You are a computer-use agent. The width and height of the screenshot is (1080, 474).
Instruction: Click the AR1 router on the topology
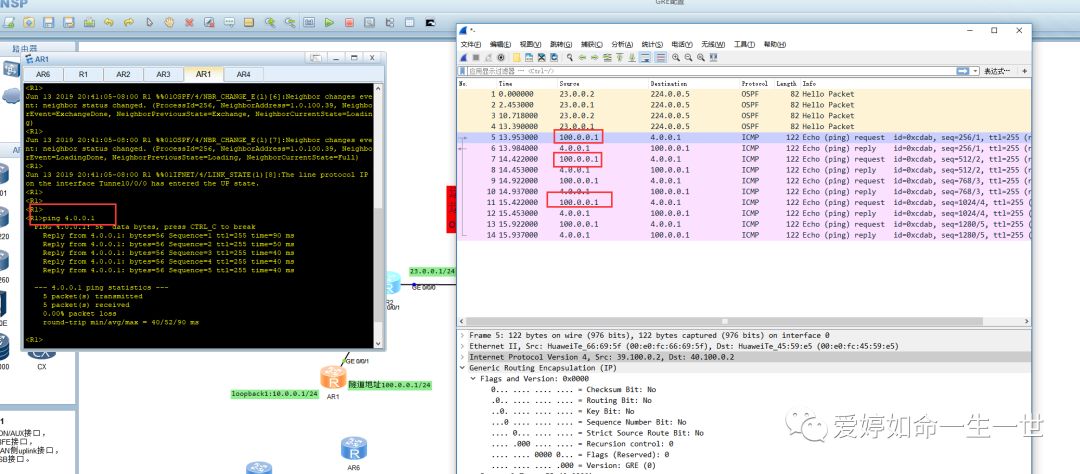click(x=333, y=378)
